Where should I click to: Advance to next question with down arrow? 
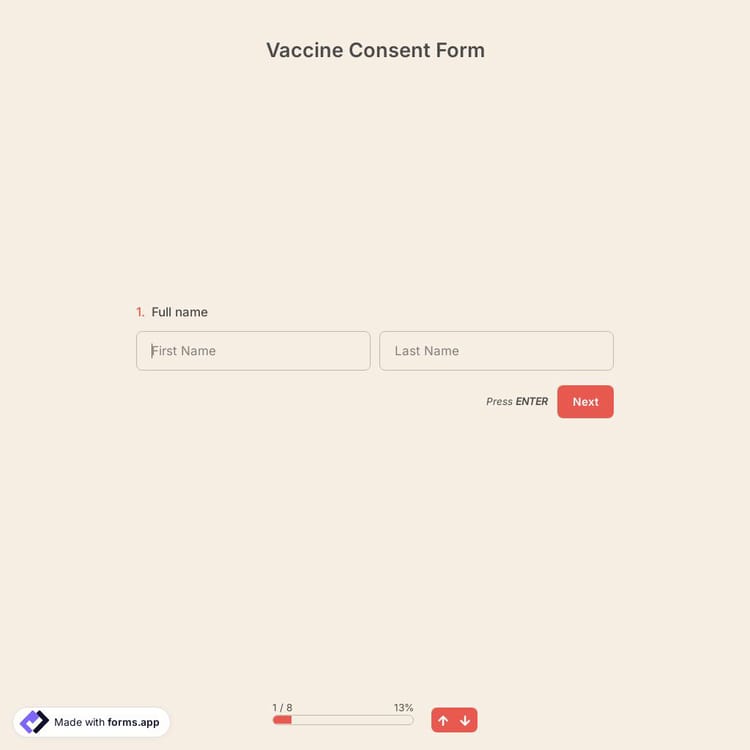(465, 721)
